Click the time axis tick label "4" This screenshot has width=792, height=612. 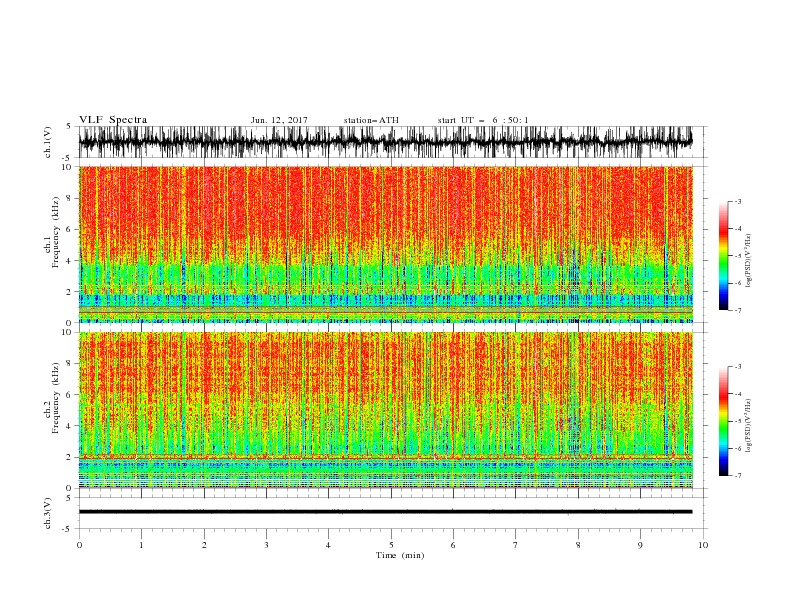pyautogui.click(x=328, y=545)
